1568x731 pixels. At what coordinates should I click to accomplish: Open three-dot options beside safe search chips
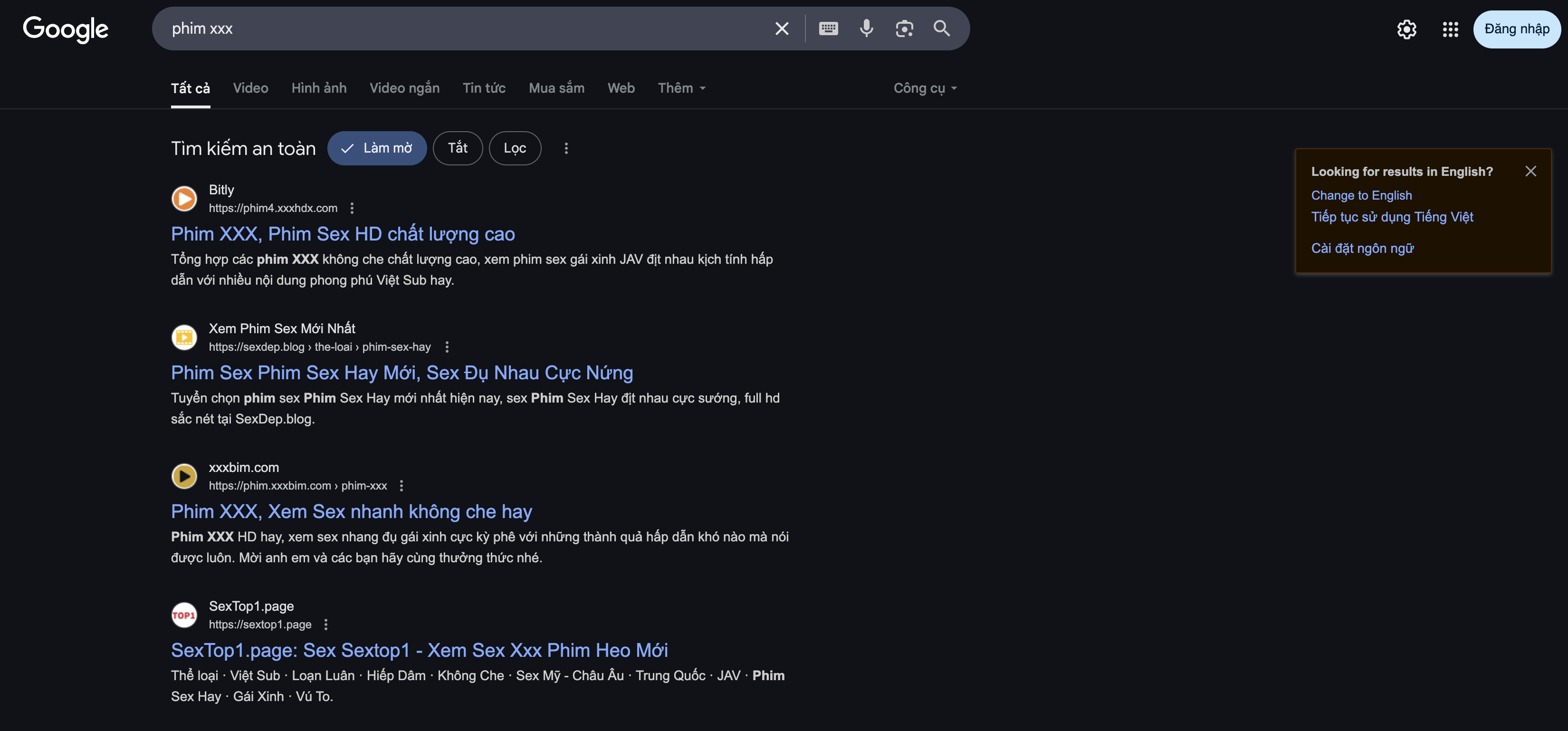click(x=566, y=148)
